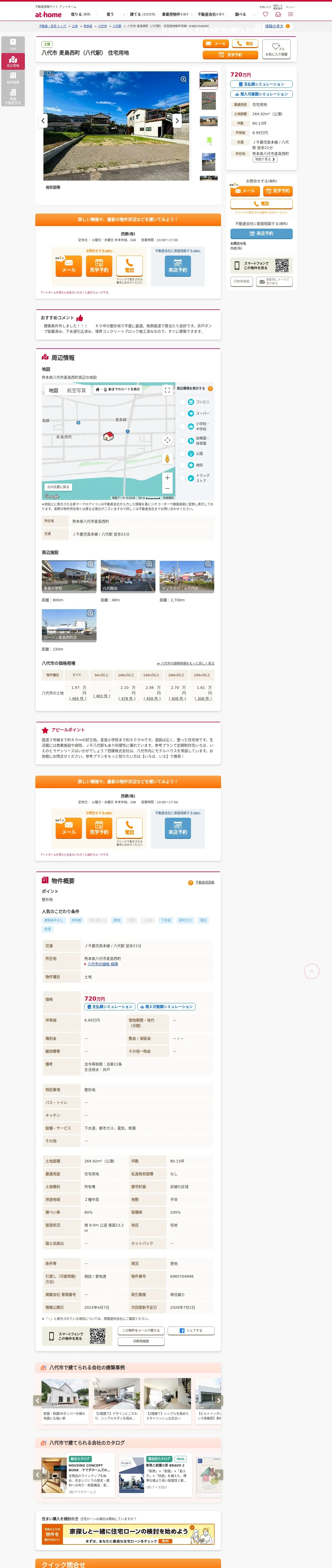Viewport: 332px width, 1568px height.
Task: Enable 公園 checkbox on map
Action: (x=183, y=453)
